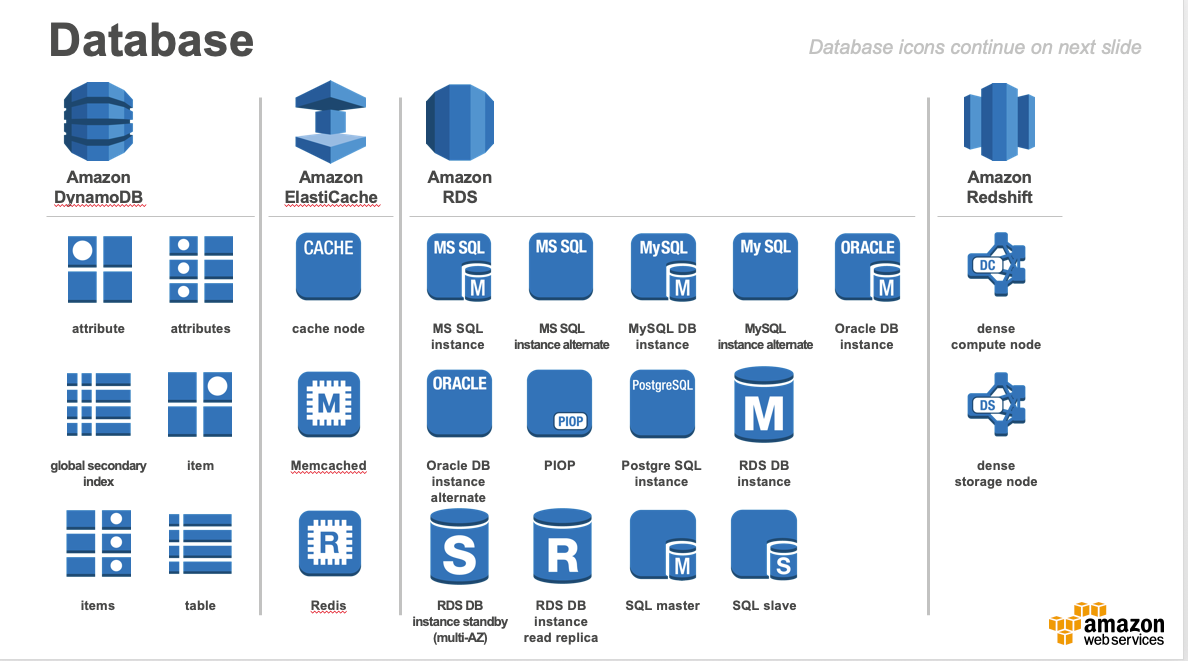The image size is (1188, 661).
Task: Select the MySQL DB instance icon
Action: pos(662,266)
